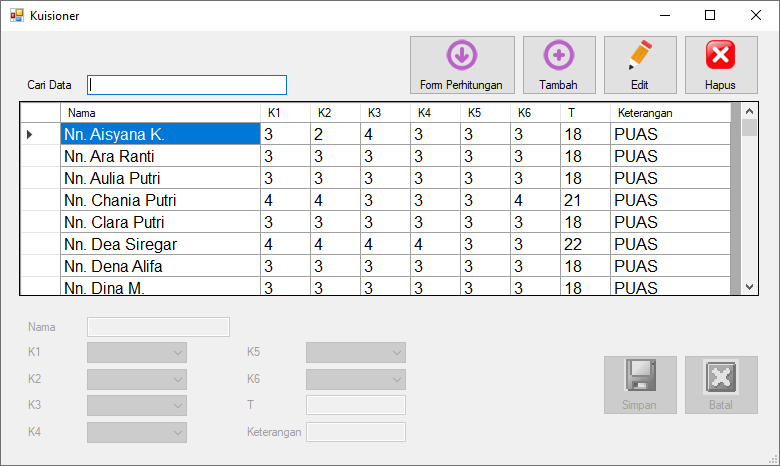Click the Simpan floppy disk icon
780x466 pixels.
click(640, 375)
